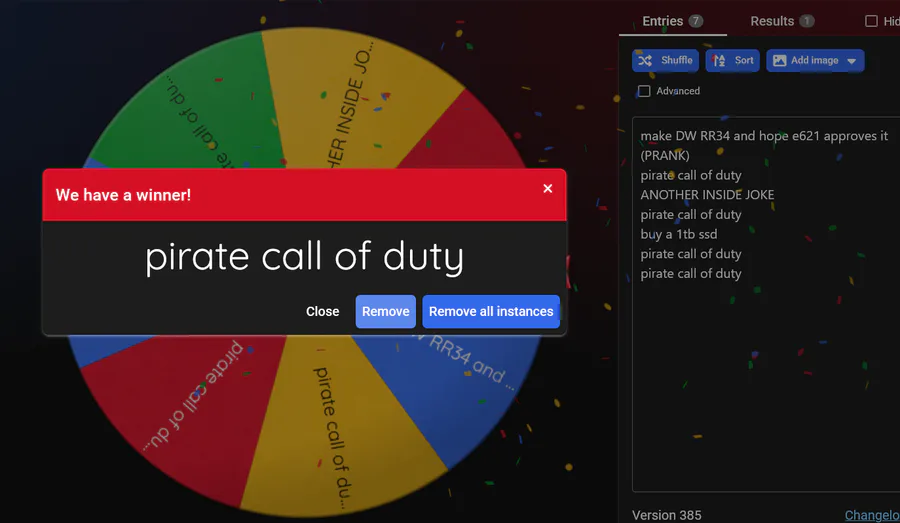Open the Changelog link

[872, 515]
